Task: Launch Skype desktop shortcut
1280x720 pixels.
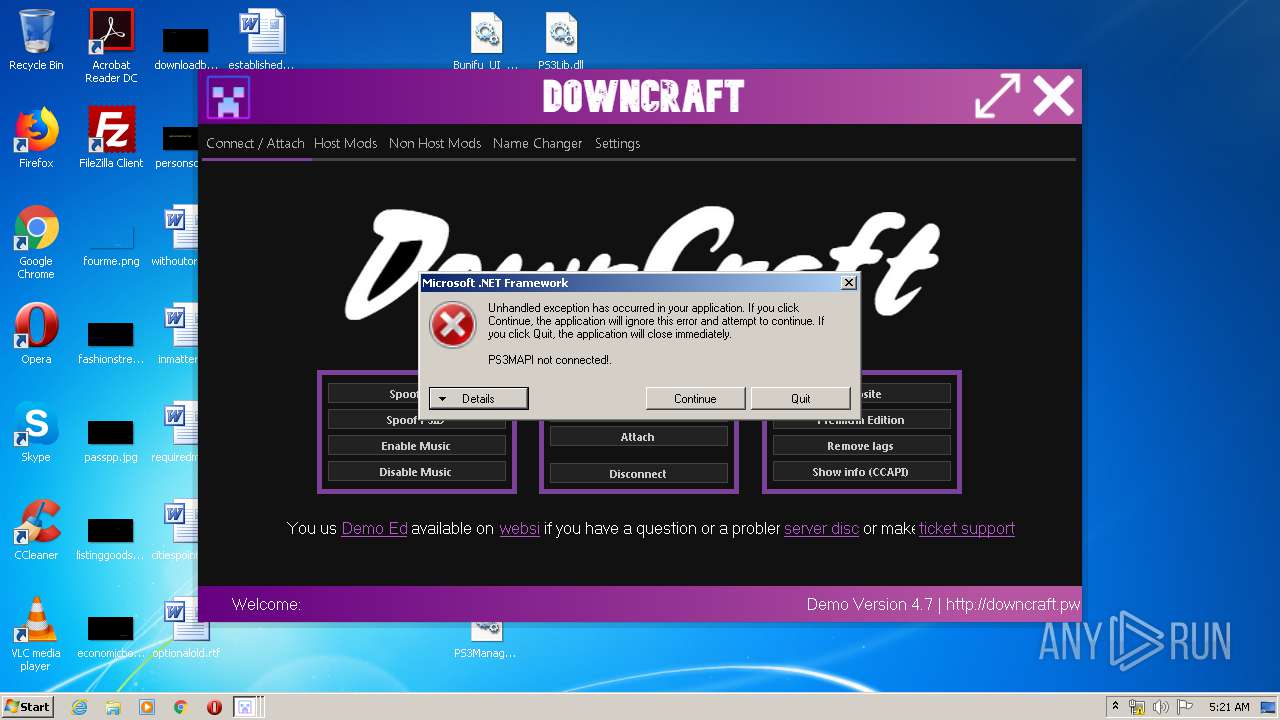Action: pyautogui.click(x=36, y=432)
